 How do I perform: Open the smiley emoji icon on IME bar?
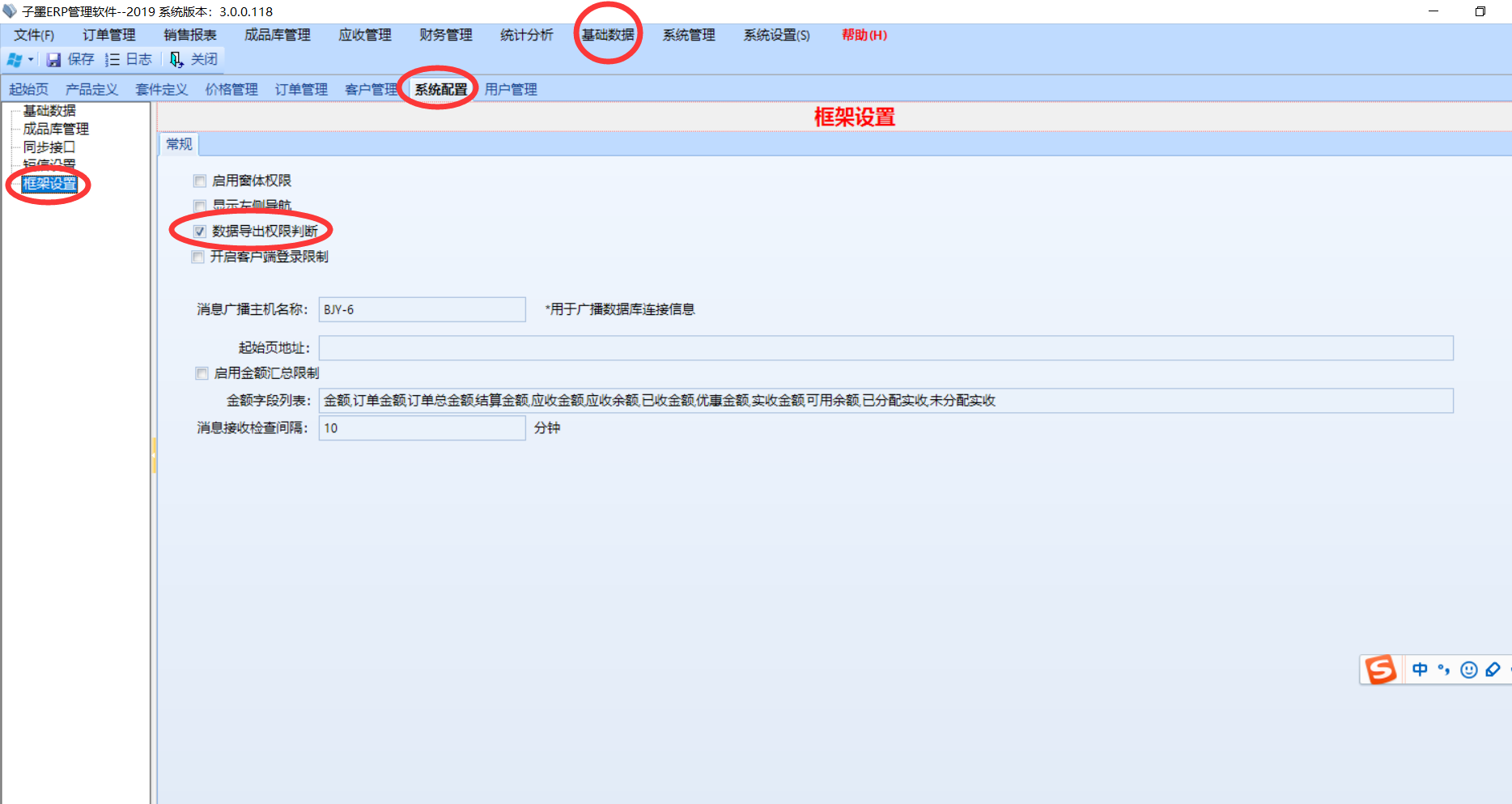point(1468,670)
